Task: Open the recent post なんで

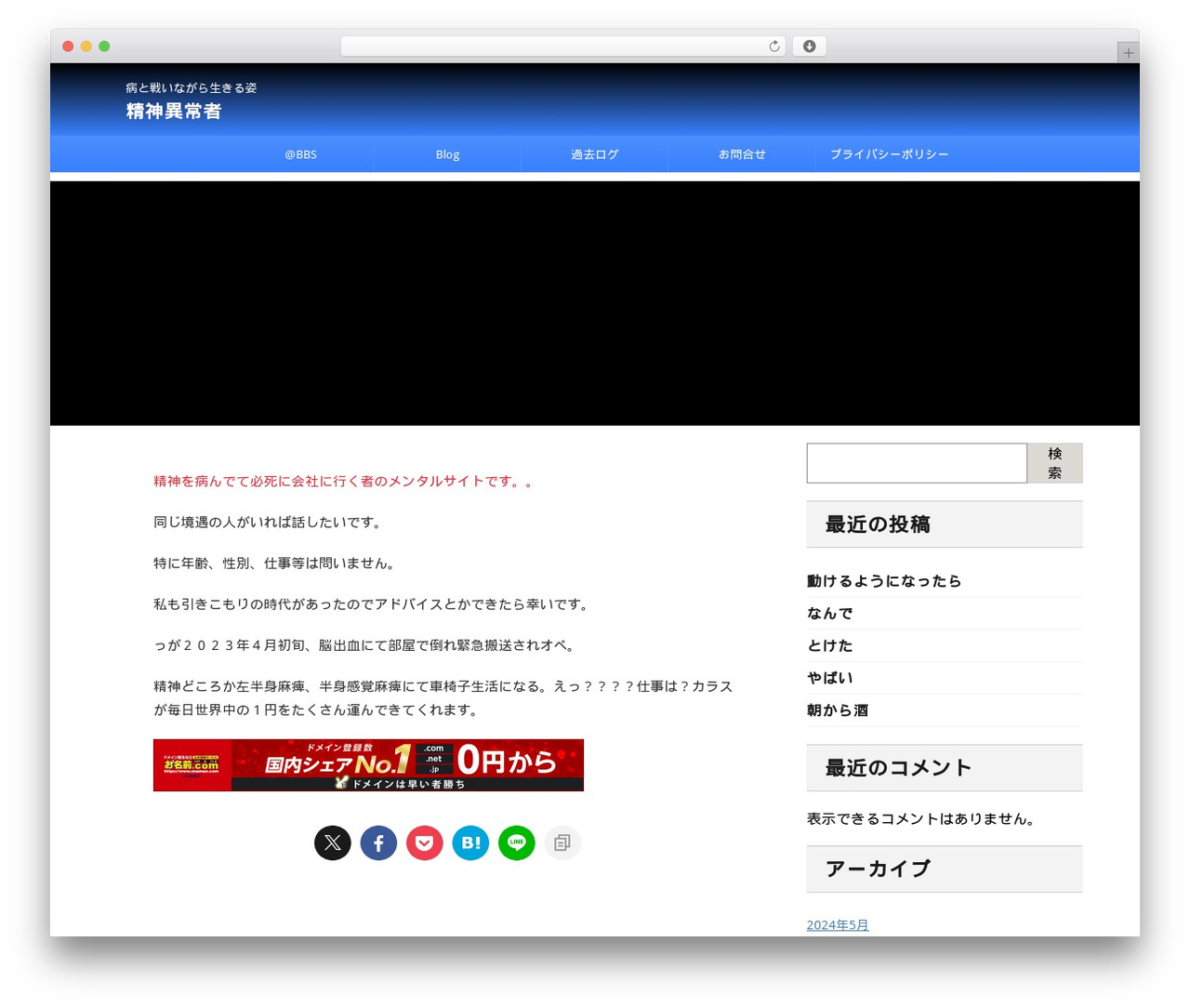Action: tap(829, 614)
